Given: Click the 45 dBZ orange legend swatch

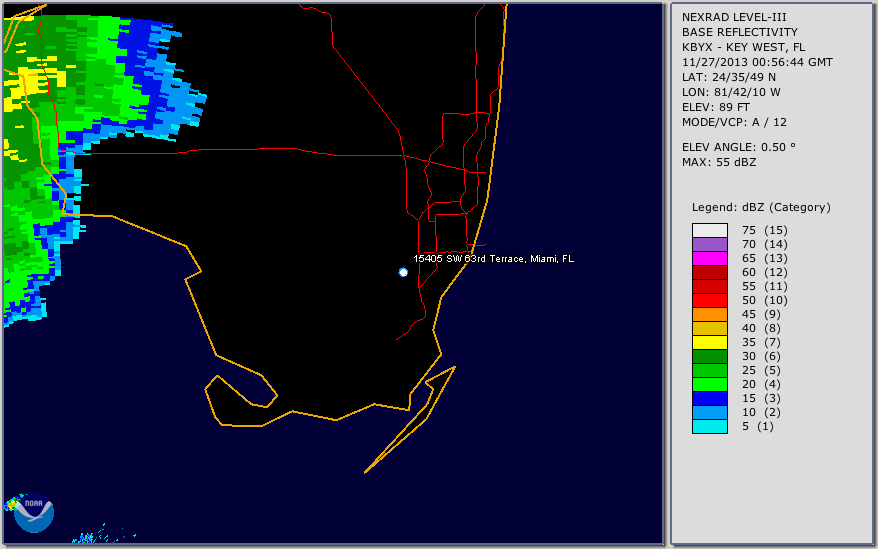Looking at the screenshot, I should [709, 314].
